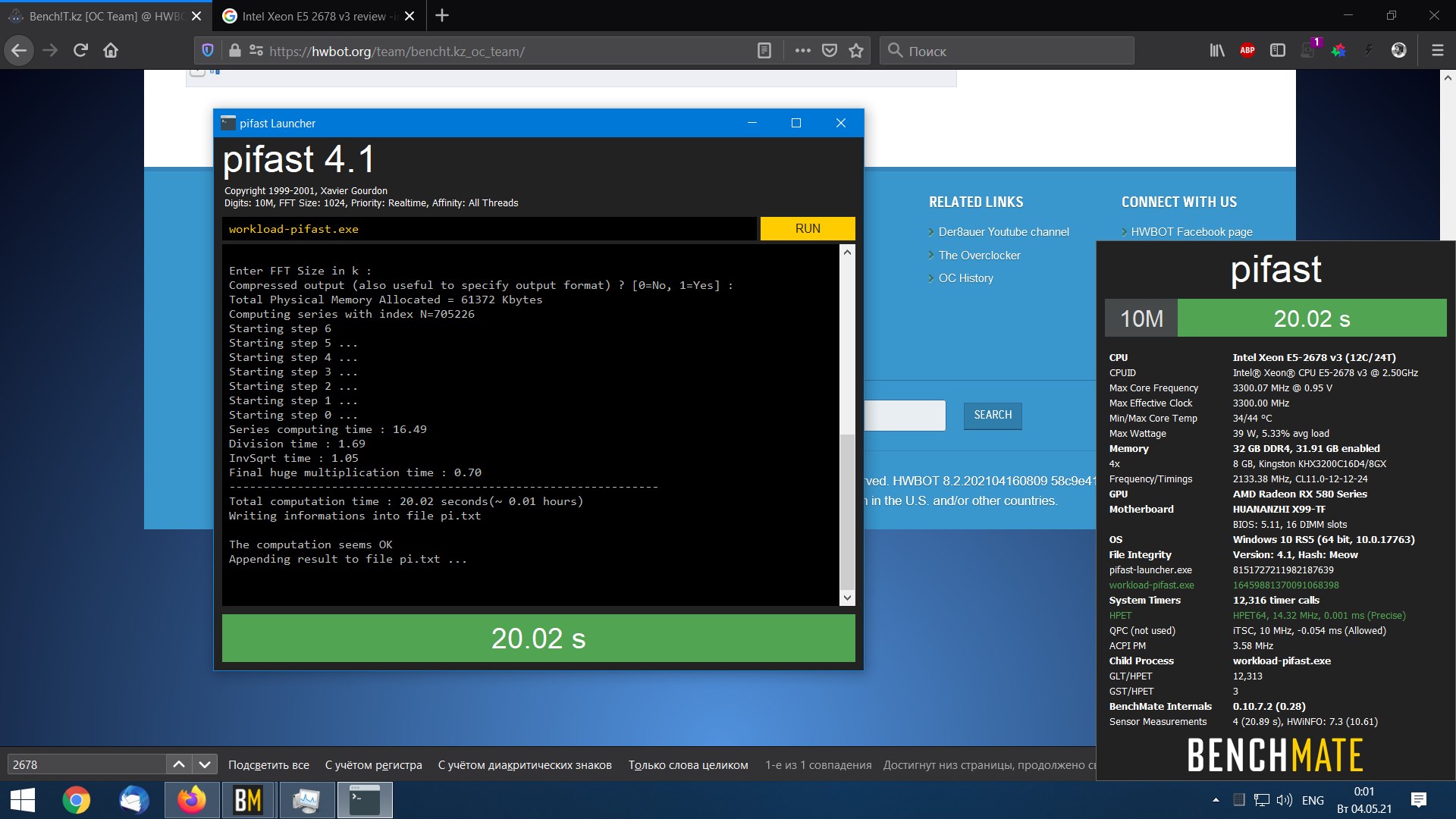Close the Intel Xeon E5 2678 v3 tab
Screen dimensions: 1456x819
coord(409,16)
